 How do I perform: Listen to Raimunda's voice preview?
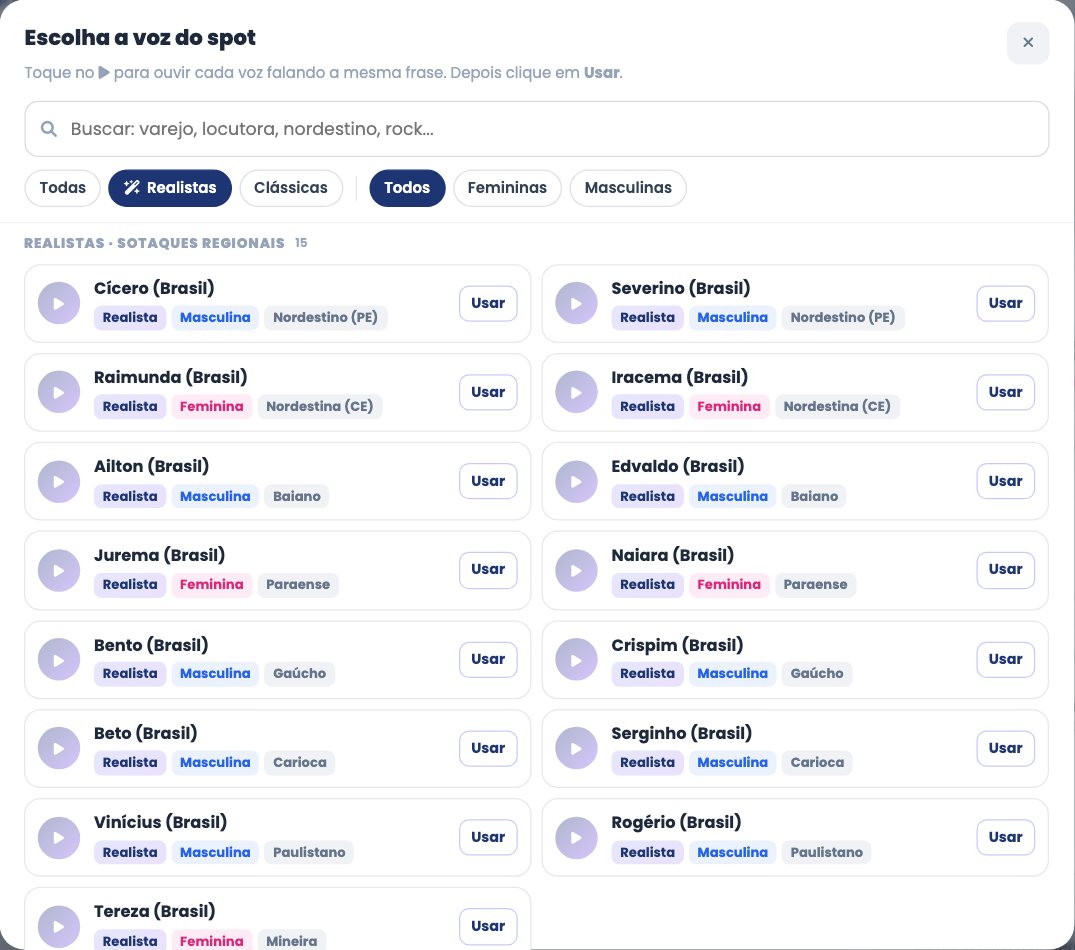[59, 392]
